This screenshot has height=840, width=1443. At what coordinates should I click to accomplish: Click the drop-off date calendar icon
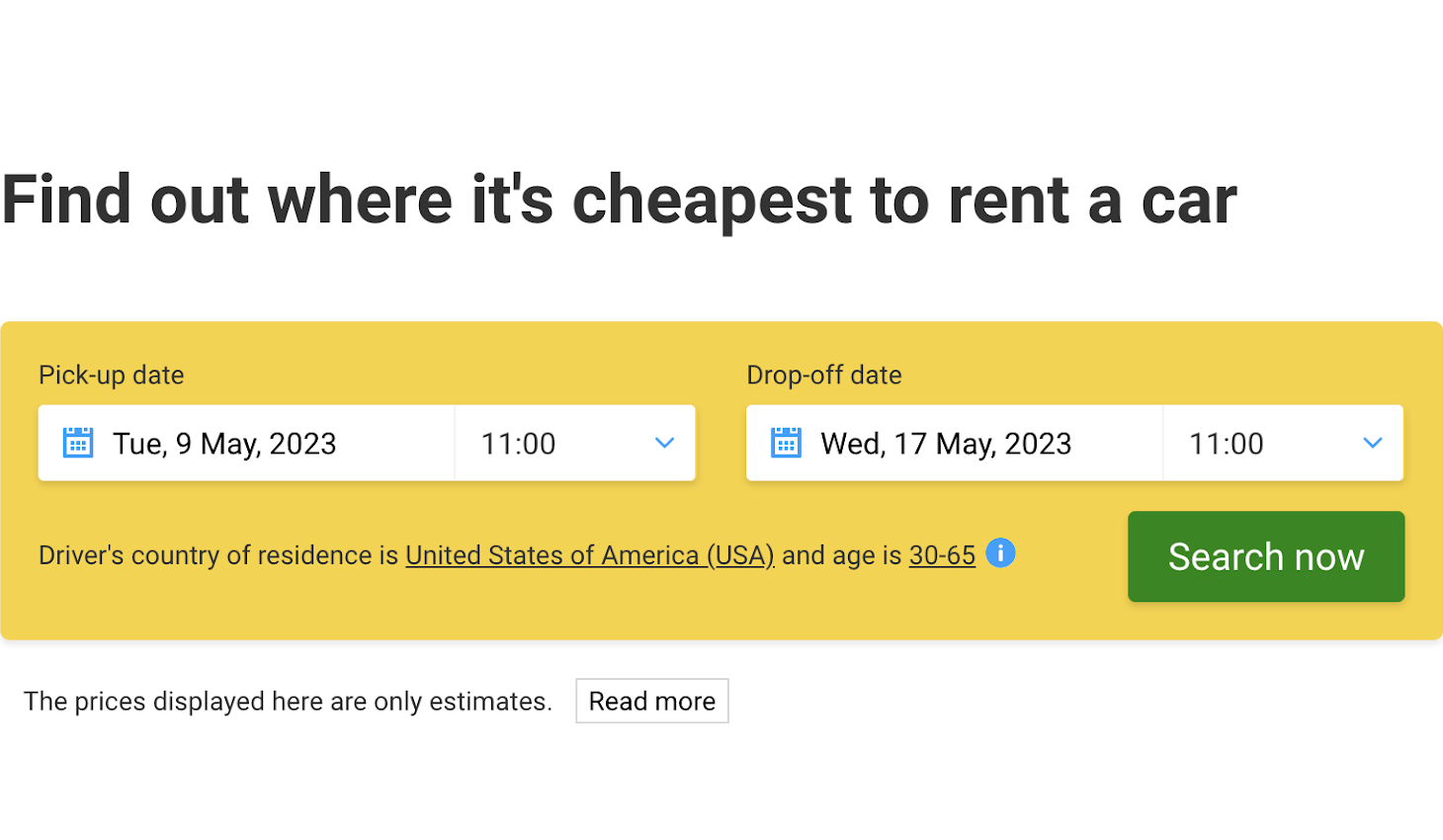(x=786, y=443)
